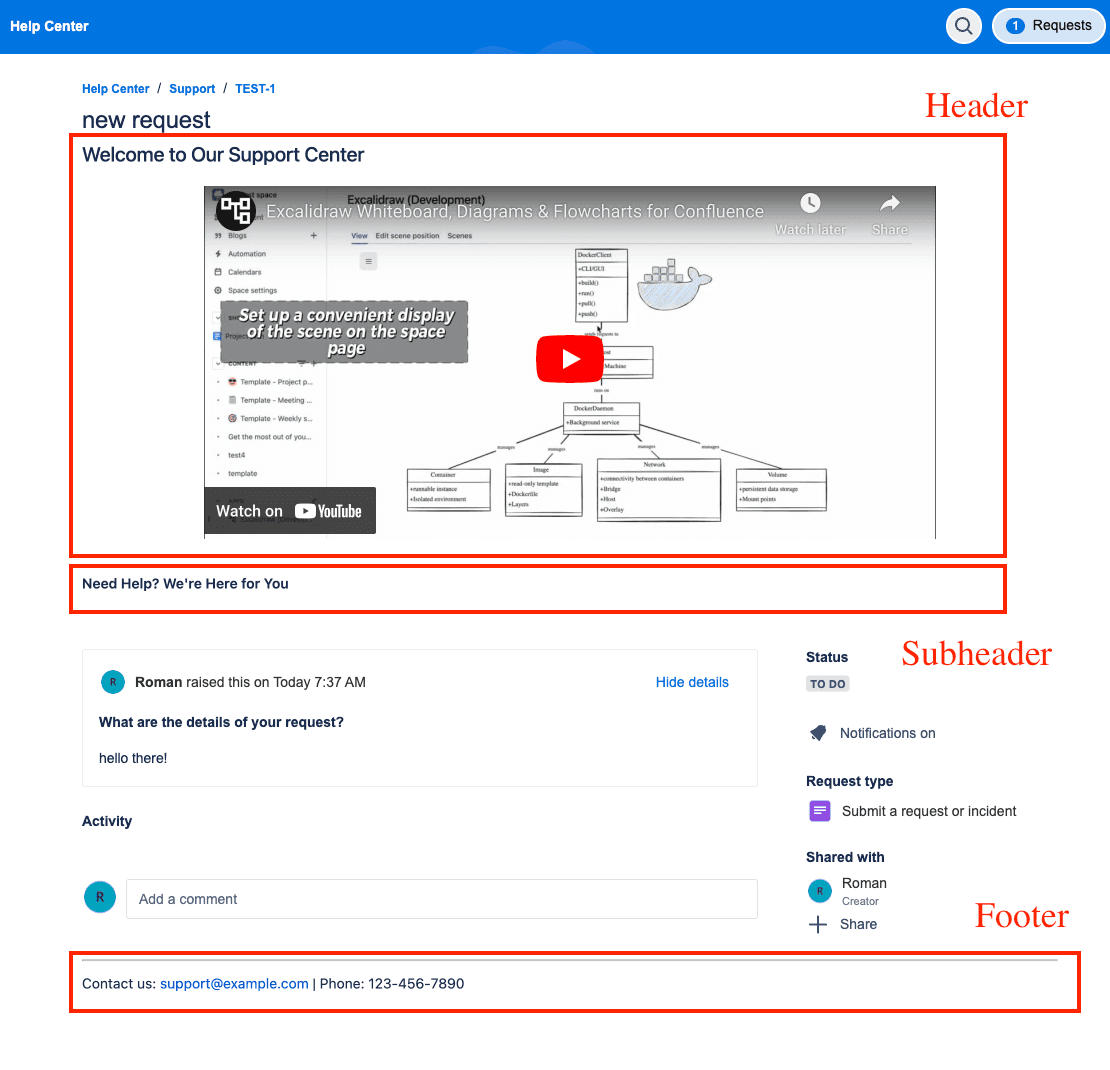
Task: Click the TO DO status badge
Action: [x=828, y=684]
